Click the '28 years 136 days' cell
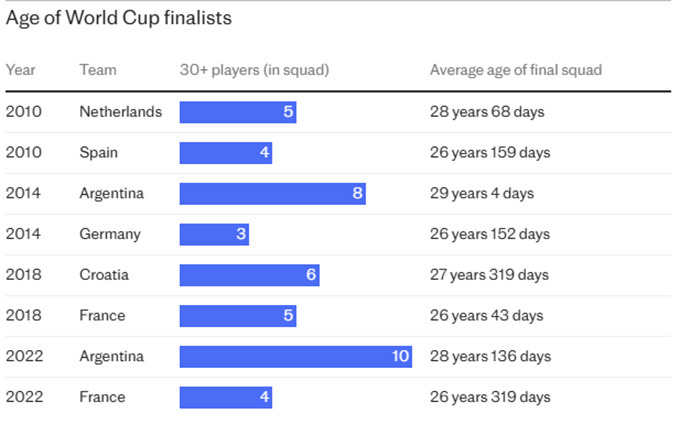 pos(490,356)
